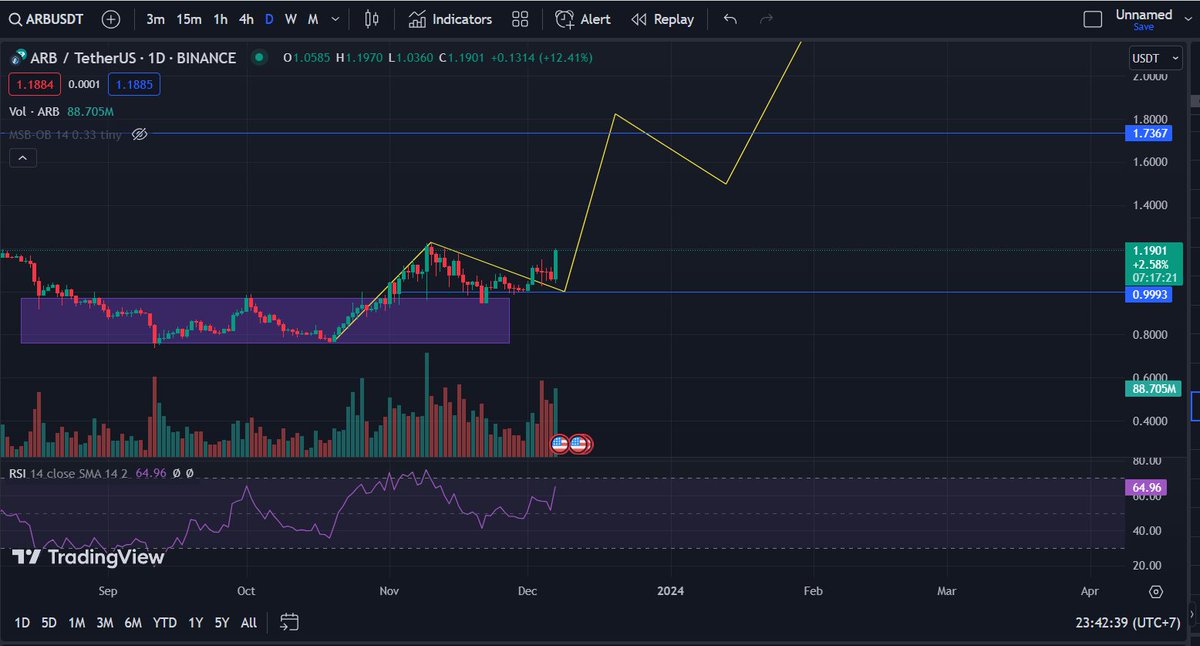This screenshot has height=646, width=1200.
Task: Toggle visibility of the MSB-OB 14 indicator
Action: coord(140,133)
